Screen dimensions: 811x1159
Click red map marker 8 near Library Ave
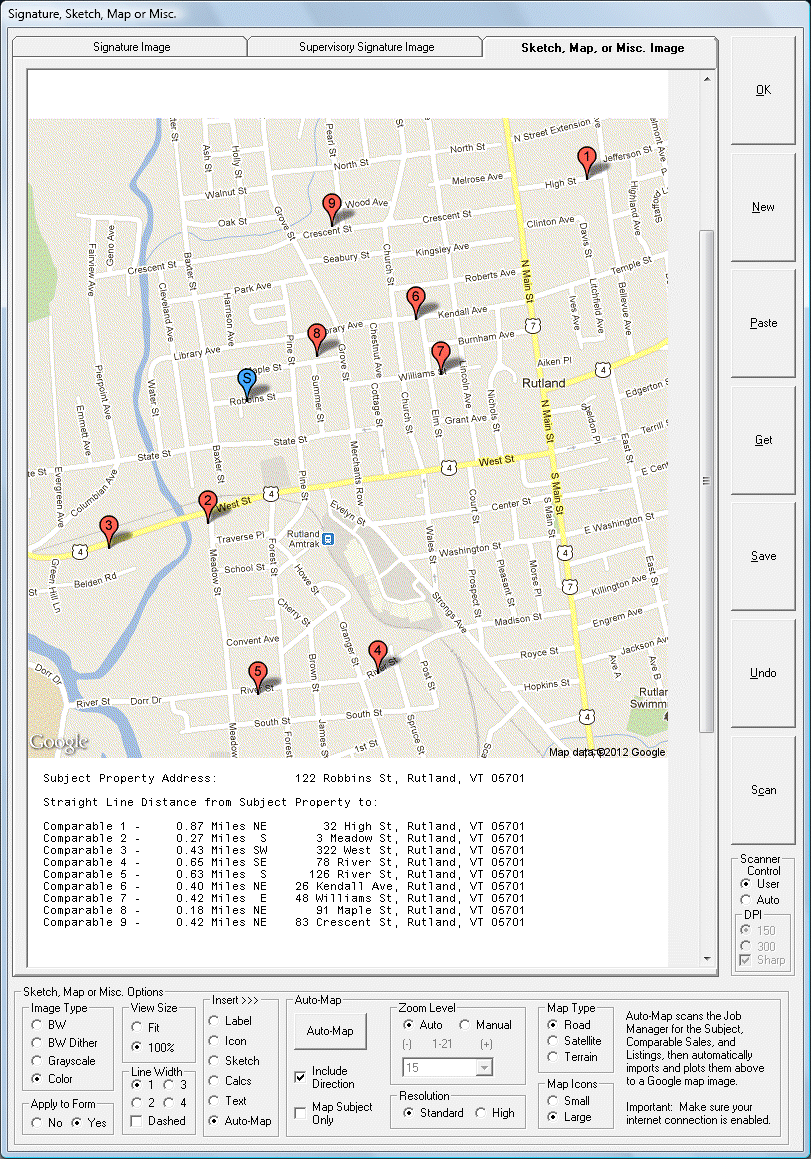tap(316, 339)
